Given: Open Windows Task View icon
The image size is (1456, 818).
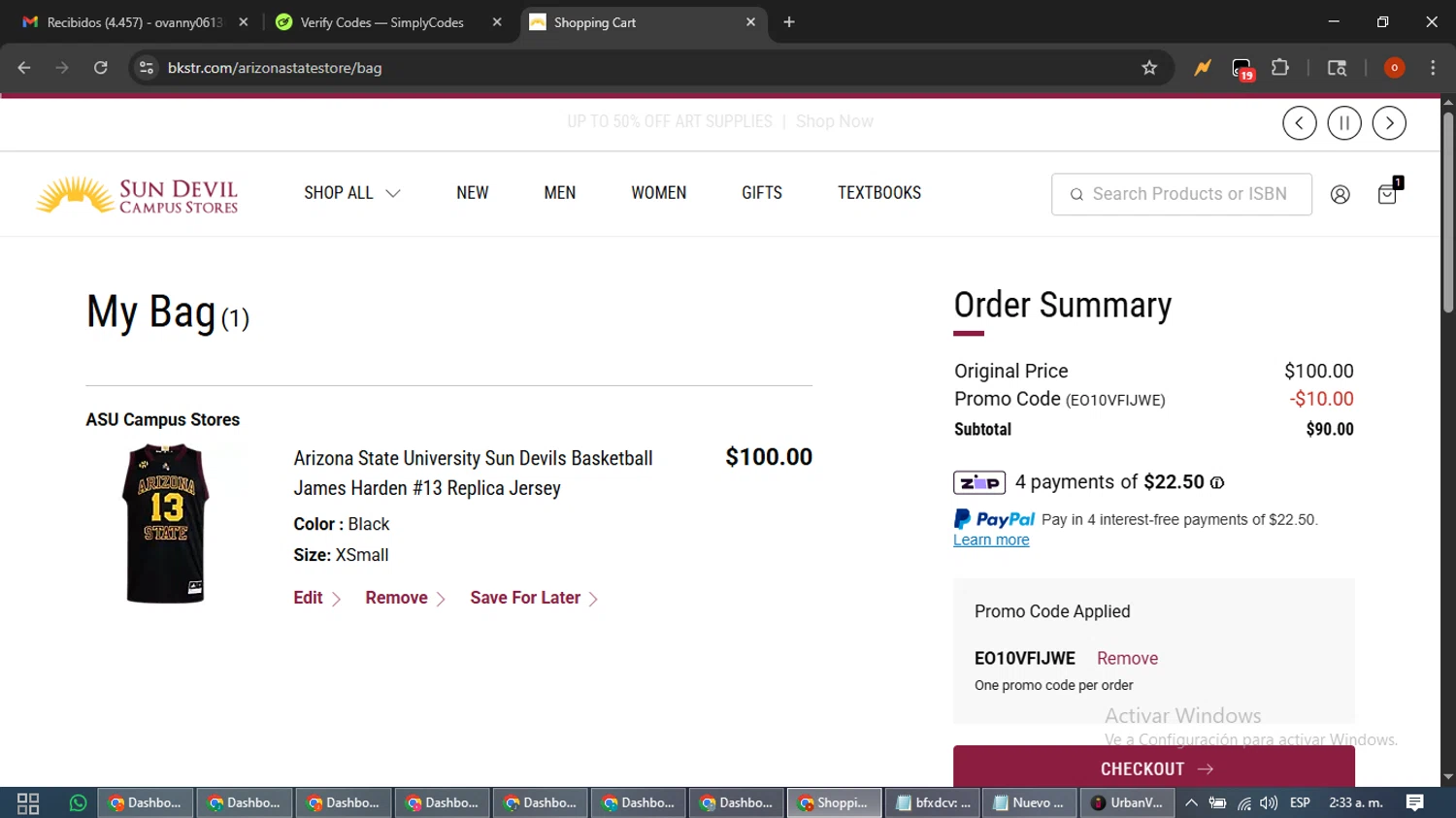Looking at the screenshot, I should click(x=28, y=803).
